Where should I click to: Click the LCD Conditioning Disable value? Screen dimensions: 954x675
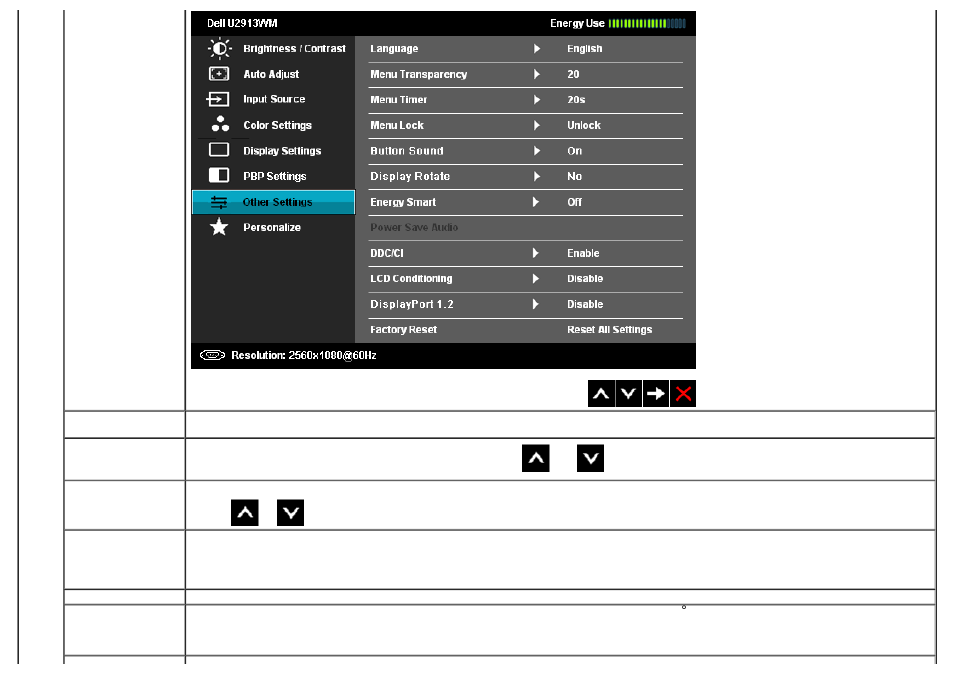click(x=585, y=278)
